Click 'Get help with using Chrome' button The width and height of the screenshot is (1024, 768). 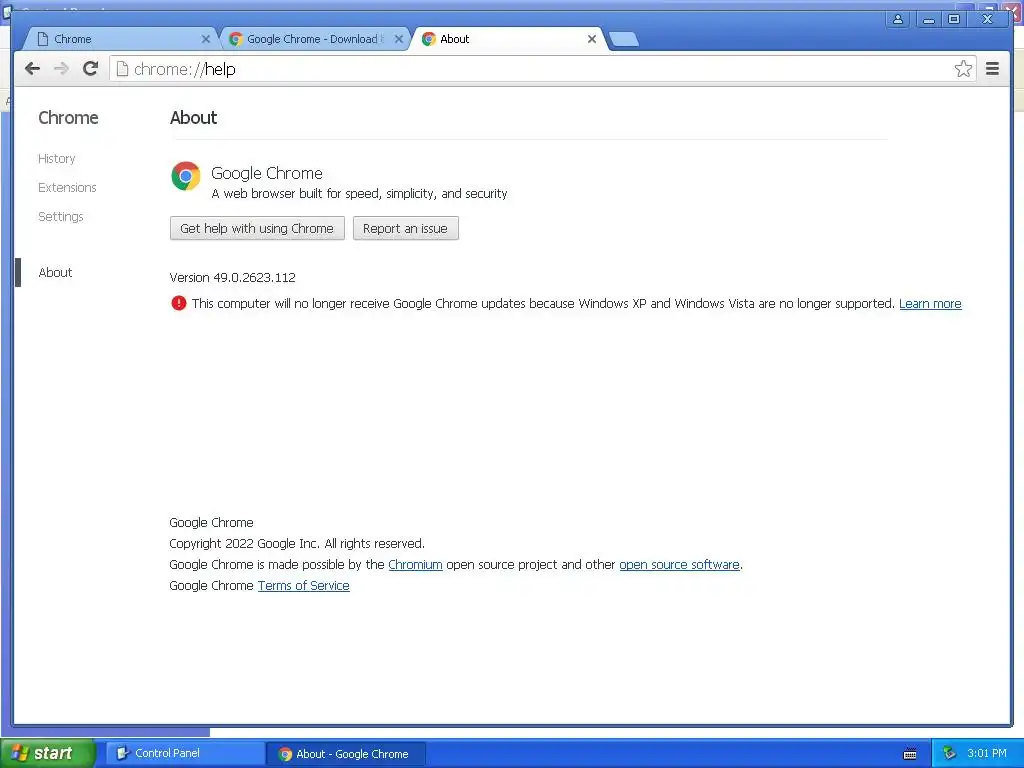[x=257, y=229]
